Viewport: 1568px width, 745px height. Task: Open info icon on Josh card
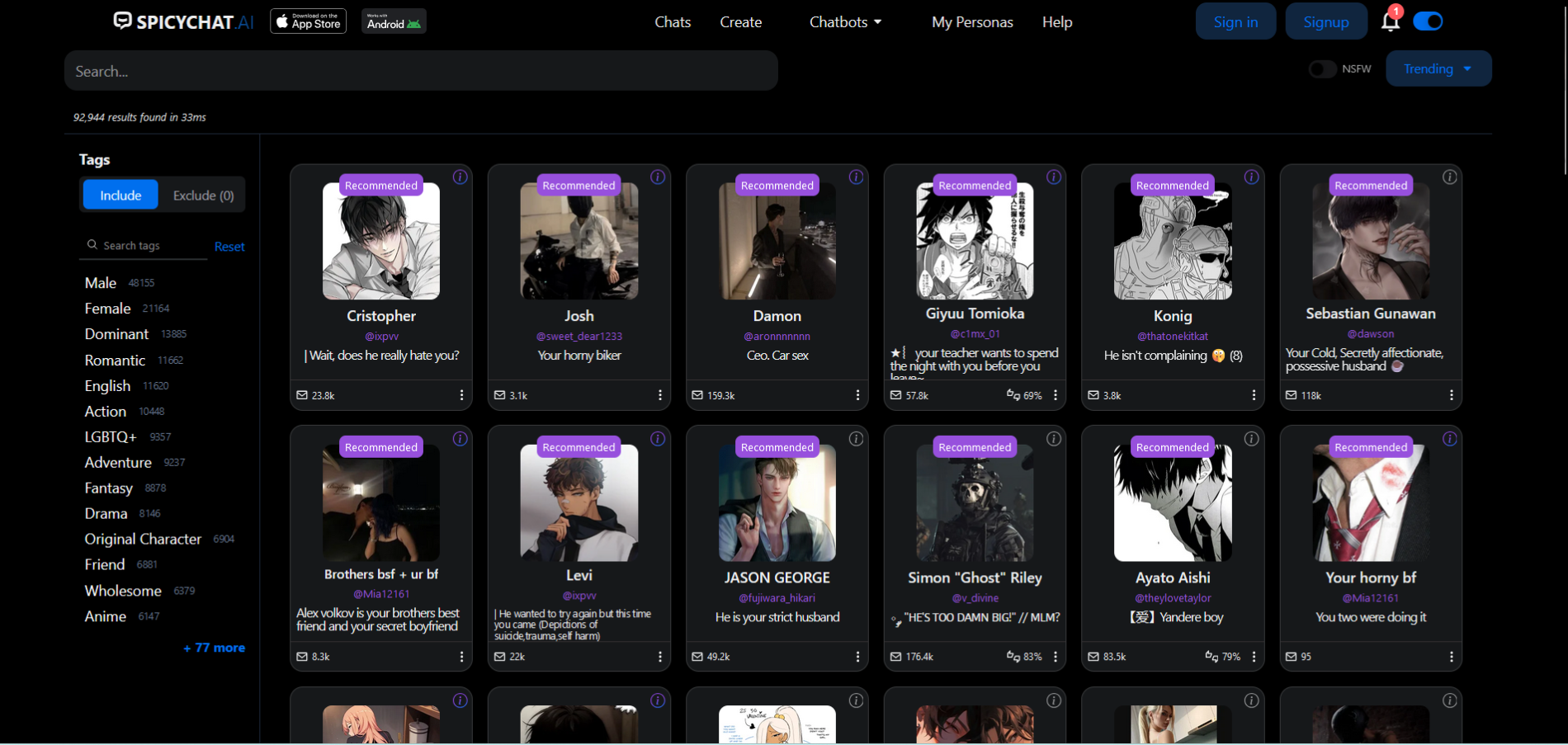pos(658,177)
